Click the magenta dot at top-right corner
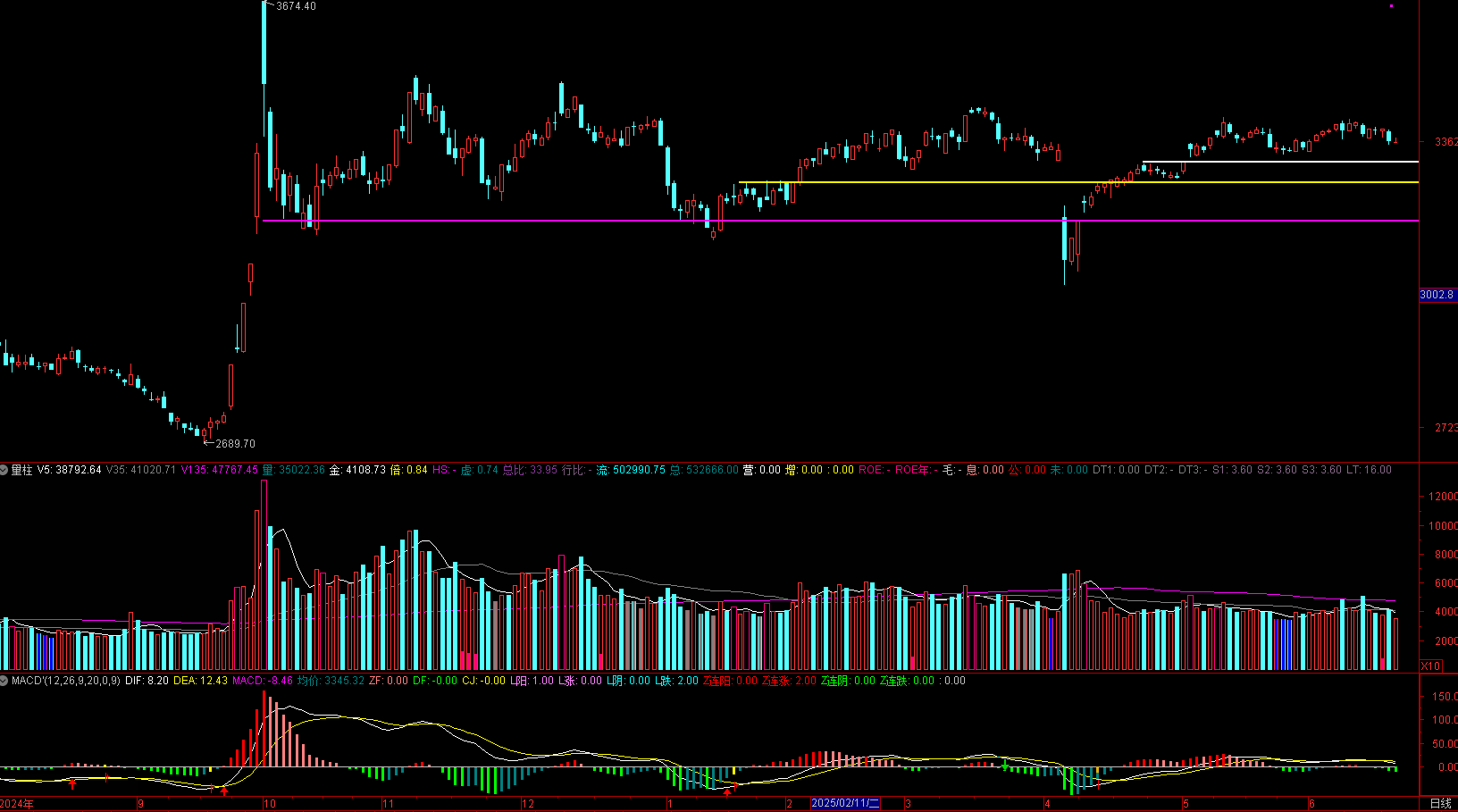 (1391, 6)
